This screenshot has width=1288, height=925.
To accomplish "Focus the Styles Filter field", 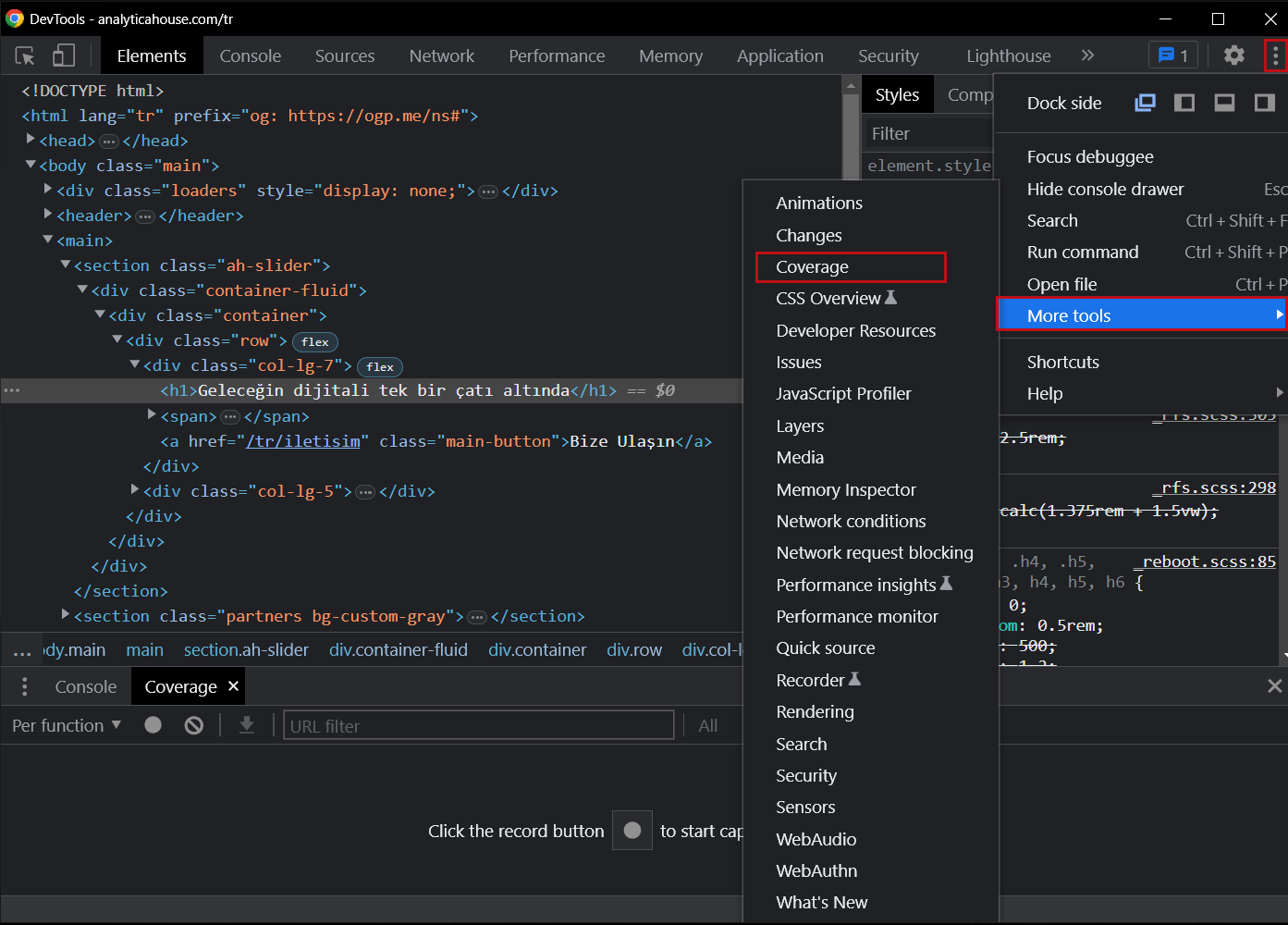I will point(929,134).
